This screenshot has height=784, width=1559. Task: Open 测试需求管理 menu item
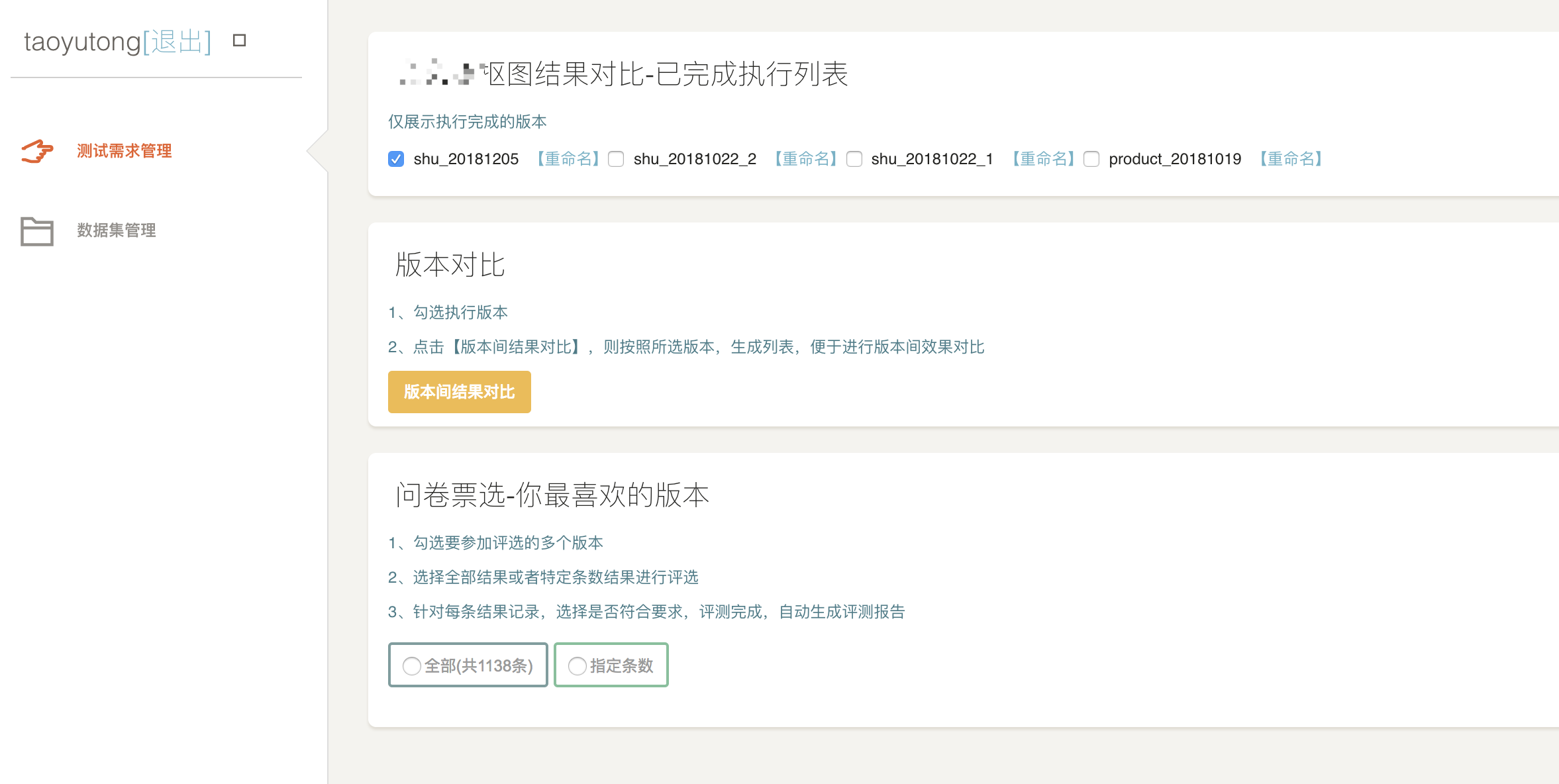point(124,151)
